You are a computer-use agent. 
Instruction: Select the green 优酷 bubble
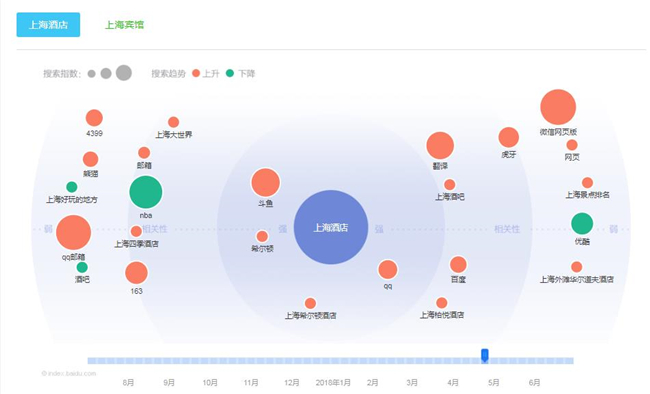[582, 224]
